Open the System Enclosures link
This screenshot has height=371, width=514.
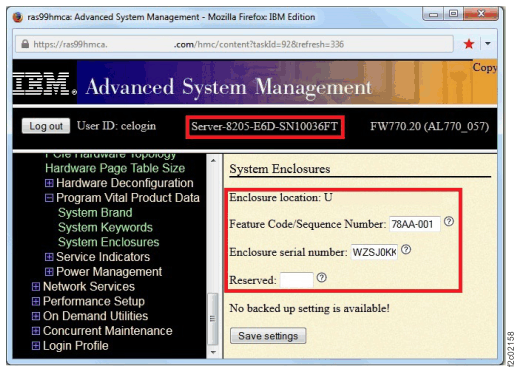point(109,242)
